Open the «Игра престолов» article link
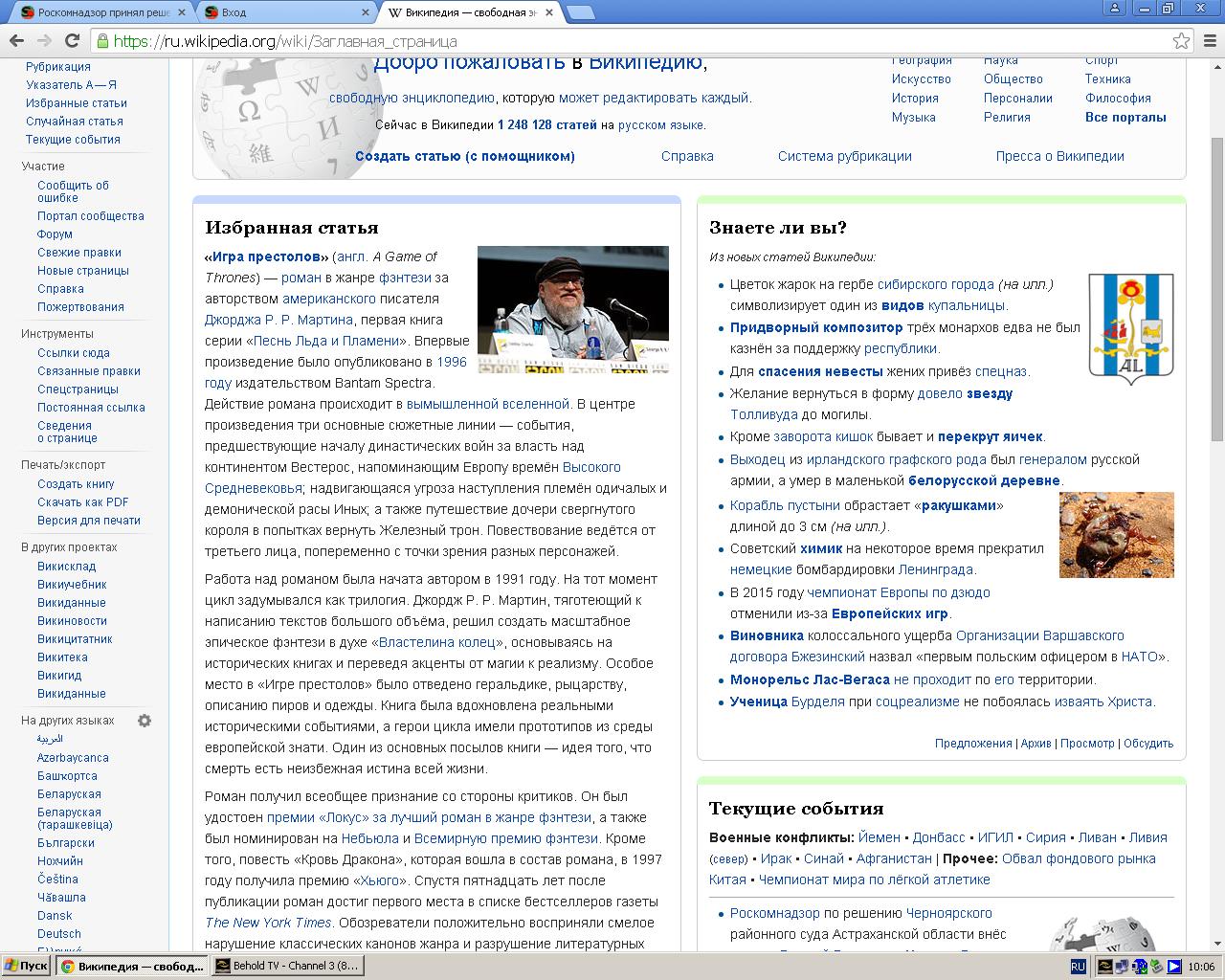 click(x=266, y=256)
